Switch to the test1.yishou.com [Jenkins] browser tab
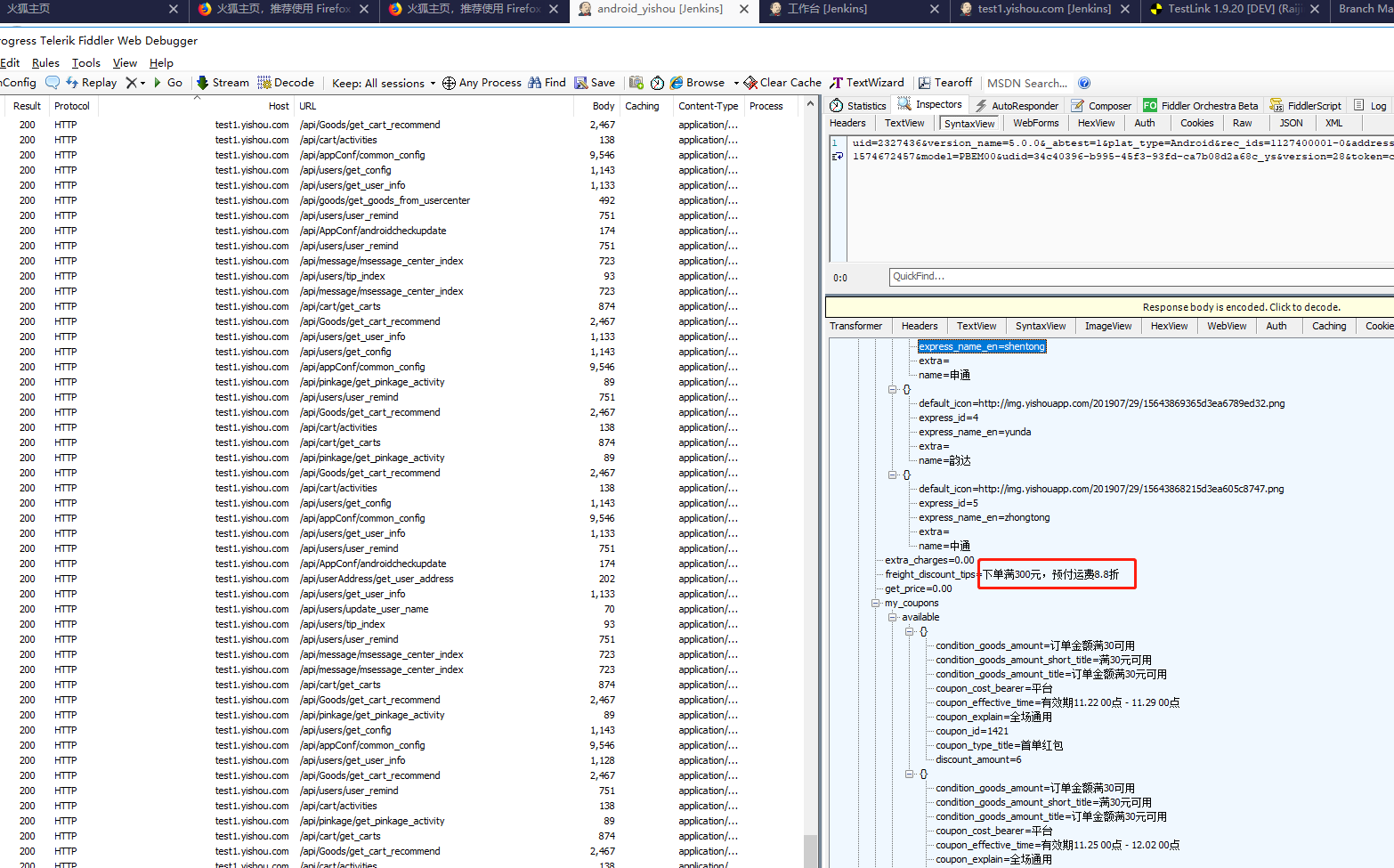Screen dimensions: 1394x868 point(1046,9)
